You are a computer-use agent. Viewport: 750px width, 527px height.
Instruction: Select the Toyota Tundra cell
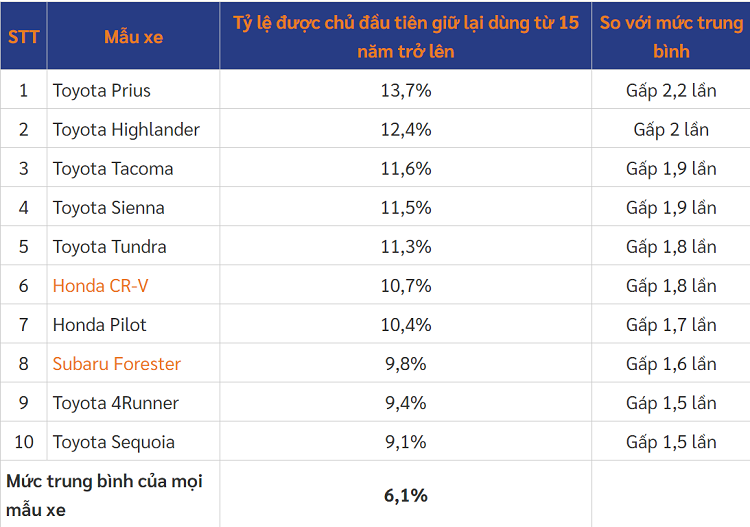(110, 247)
